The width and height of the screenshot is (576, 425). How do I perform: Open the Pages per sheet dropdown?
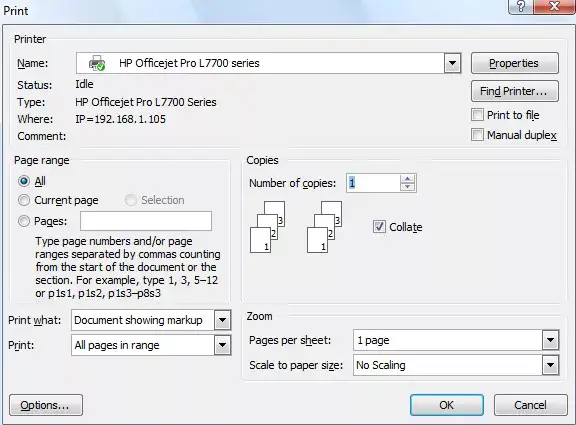tap(550, 340)
